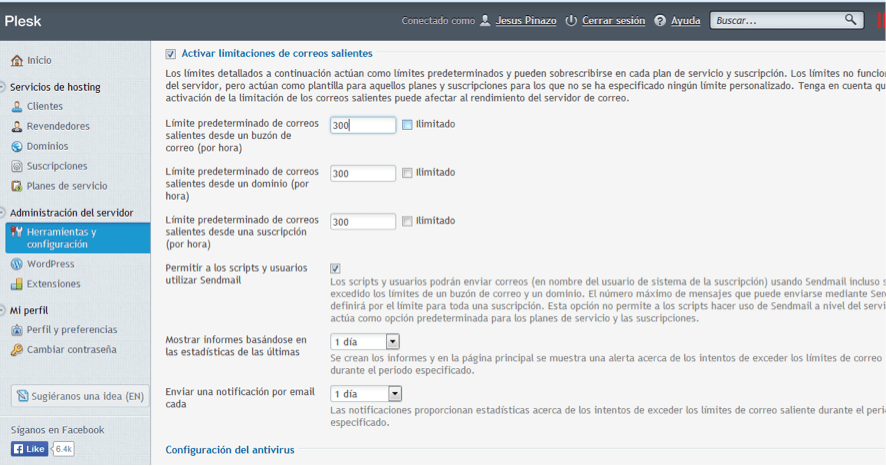This screenshot has height=466, width=886.
Task: Click the Sugiéranos una idea (EN) button
Action: tap(80, 396)
